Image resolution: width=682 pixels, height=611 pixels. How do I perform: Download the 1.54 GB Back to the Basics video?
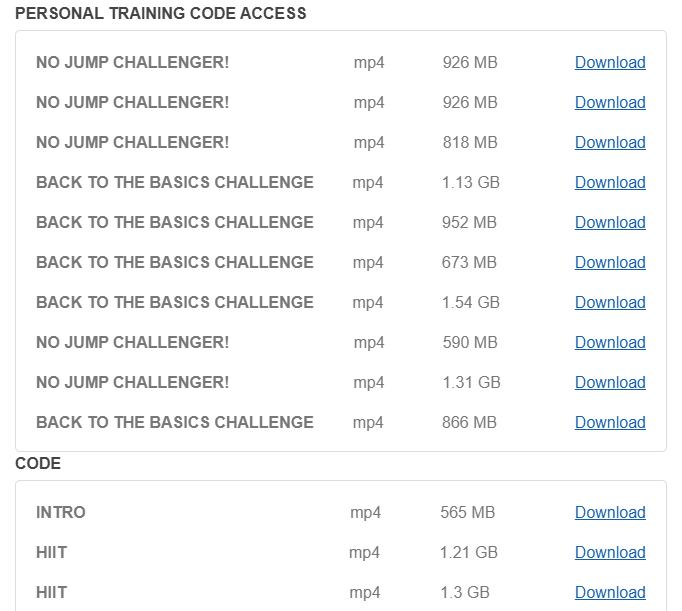coord(609,302)
